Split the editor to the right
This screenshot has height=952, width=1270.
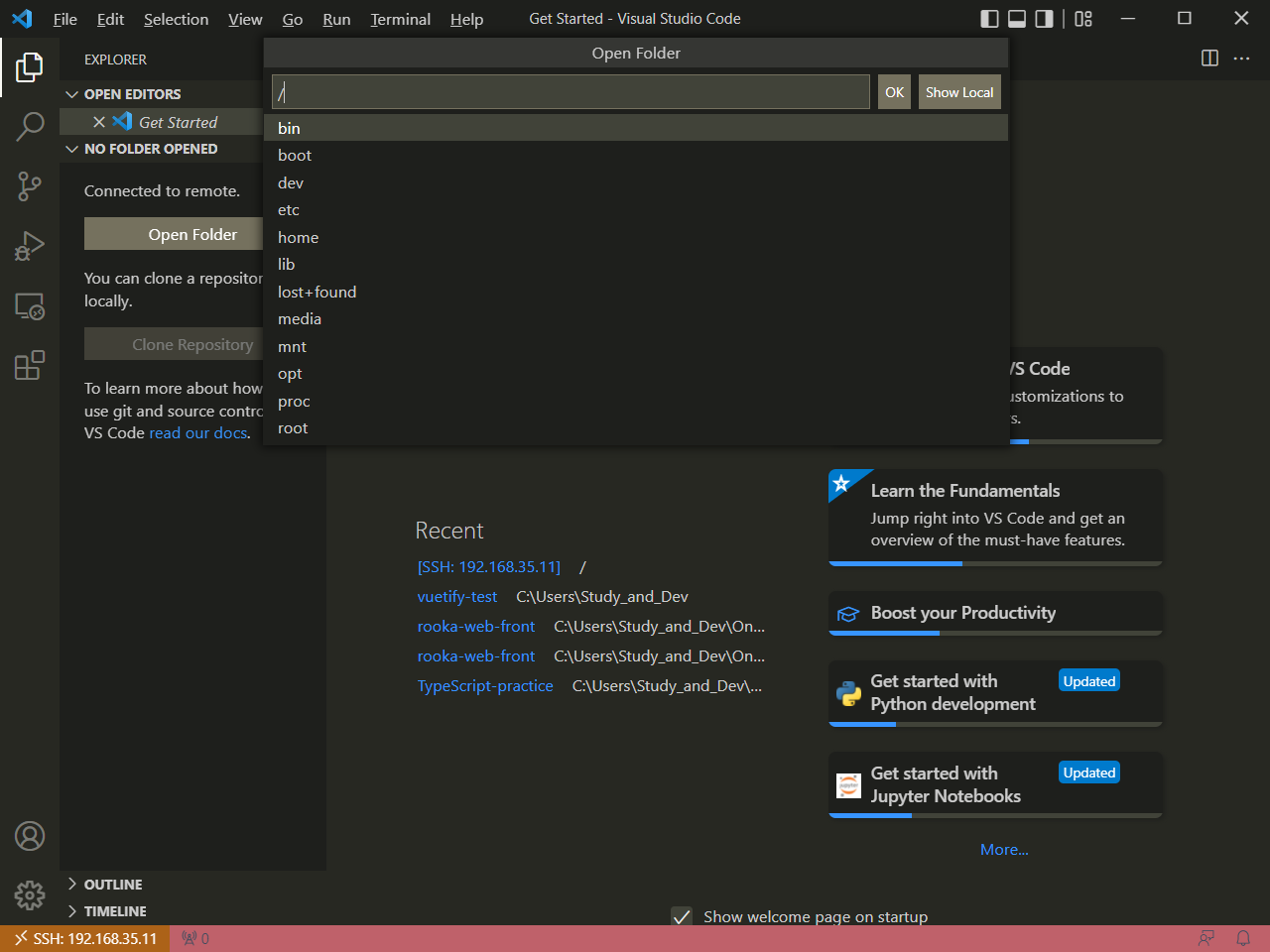[x=1209, y=59]
